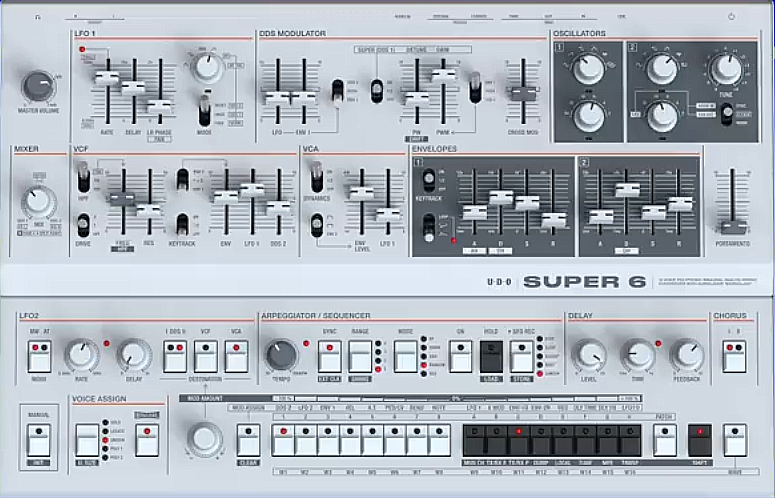Image resolution: width=775 pixels, height=498 pixels.
Task: Flip the Envelope 1 Loop switch
Action: (x=429, y=227)
